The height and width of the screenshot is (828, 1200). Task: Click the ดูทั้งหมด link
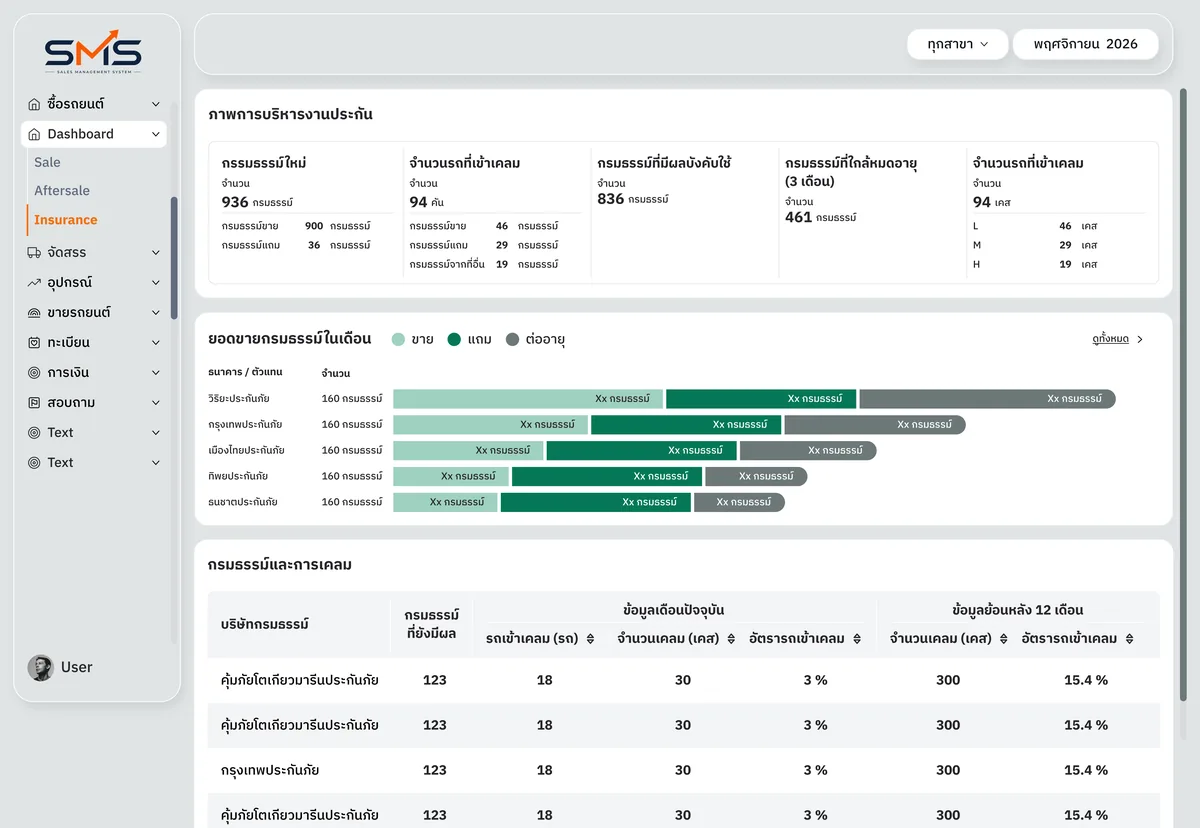pos(1110,340)
